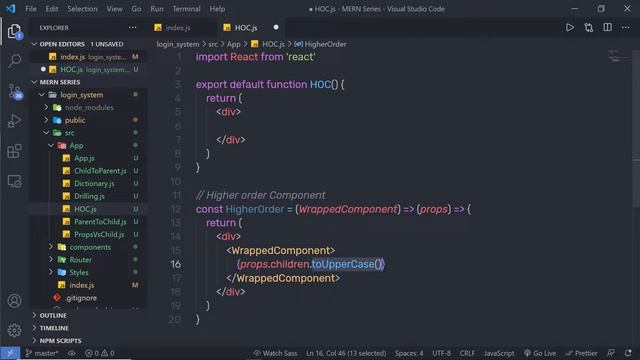
Task: Start Go Live server
Action: click(x=540, y=353)
